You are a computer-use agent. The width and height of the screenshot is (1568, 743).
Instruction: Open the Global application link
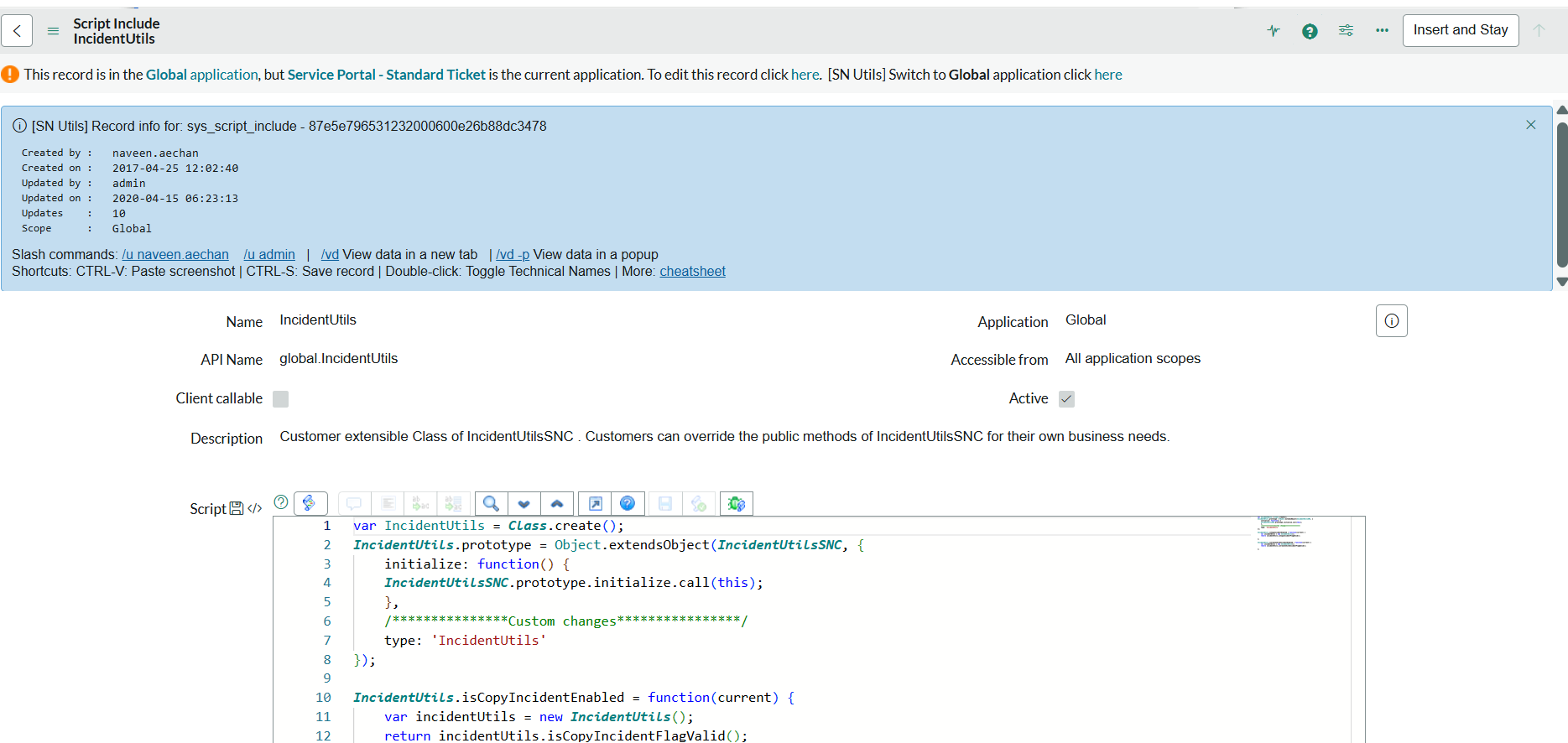coord(202,75)
